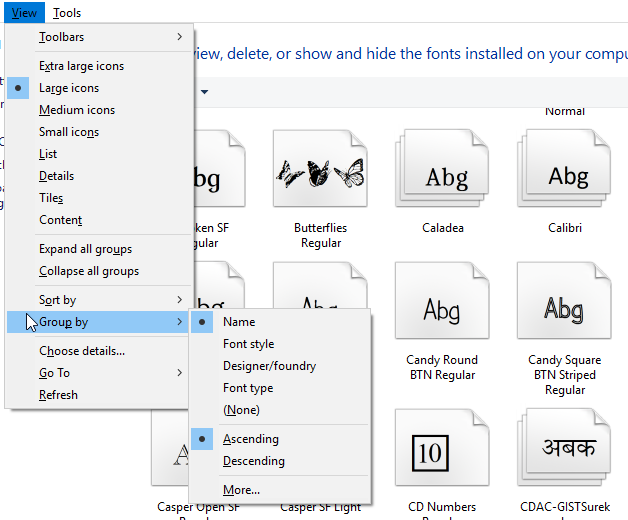Click the View menu in the menu bar
Image resolution: width=628 pixels, height=520 pixels.
tap(24, 13)
